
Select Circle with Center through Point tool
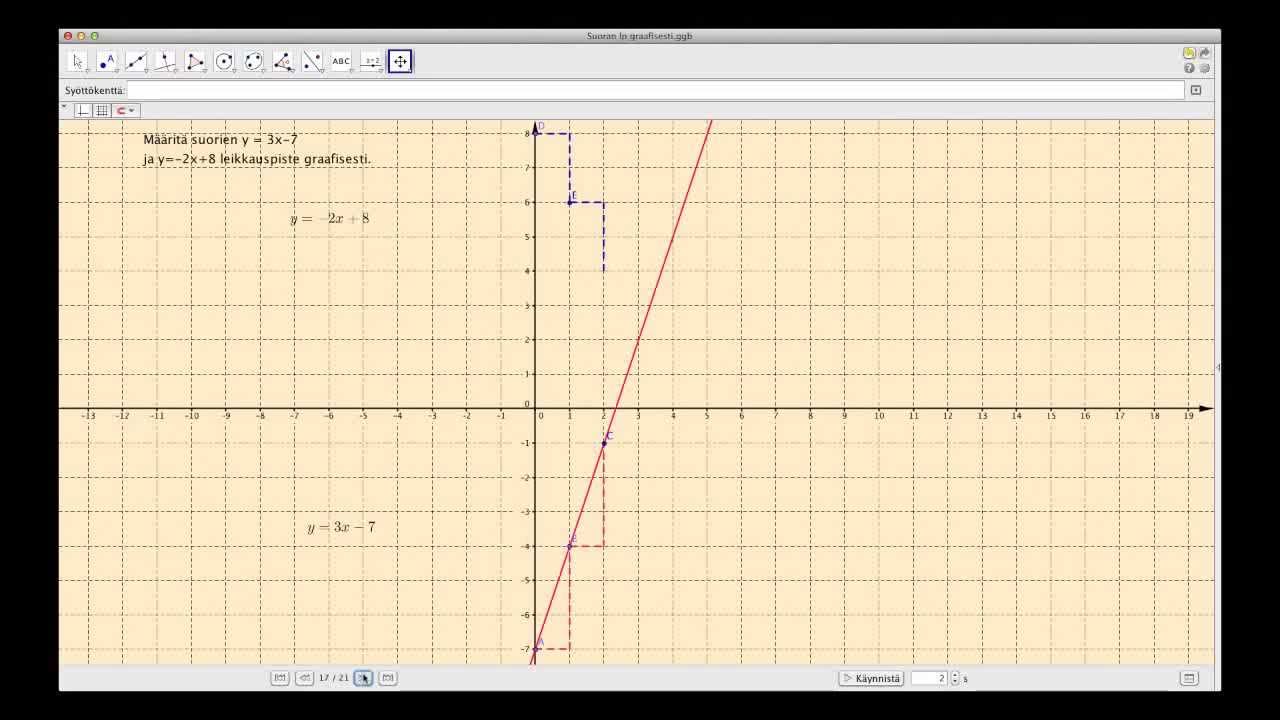tap(224, 62)
